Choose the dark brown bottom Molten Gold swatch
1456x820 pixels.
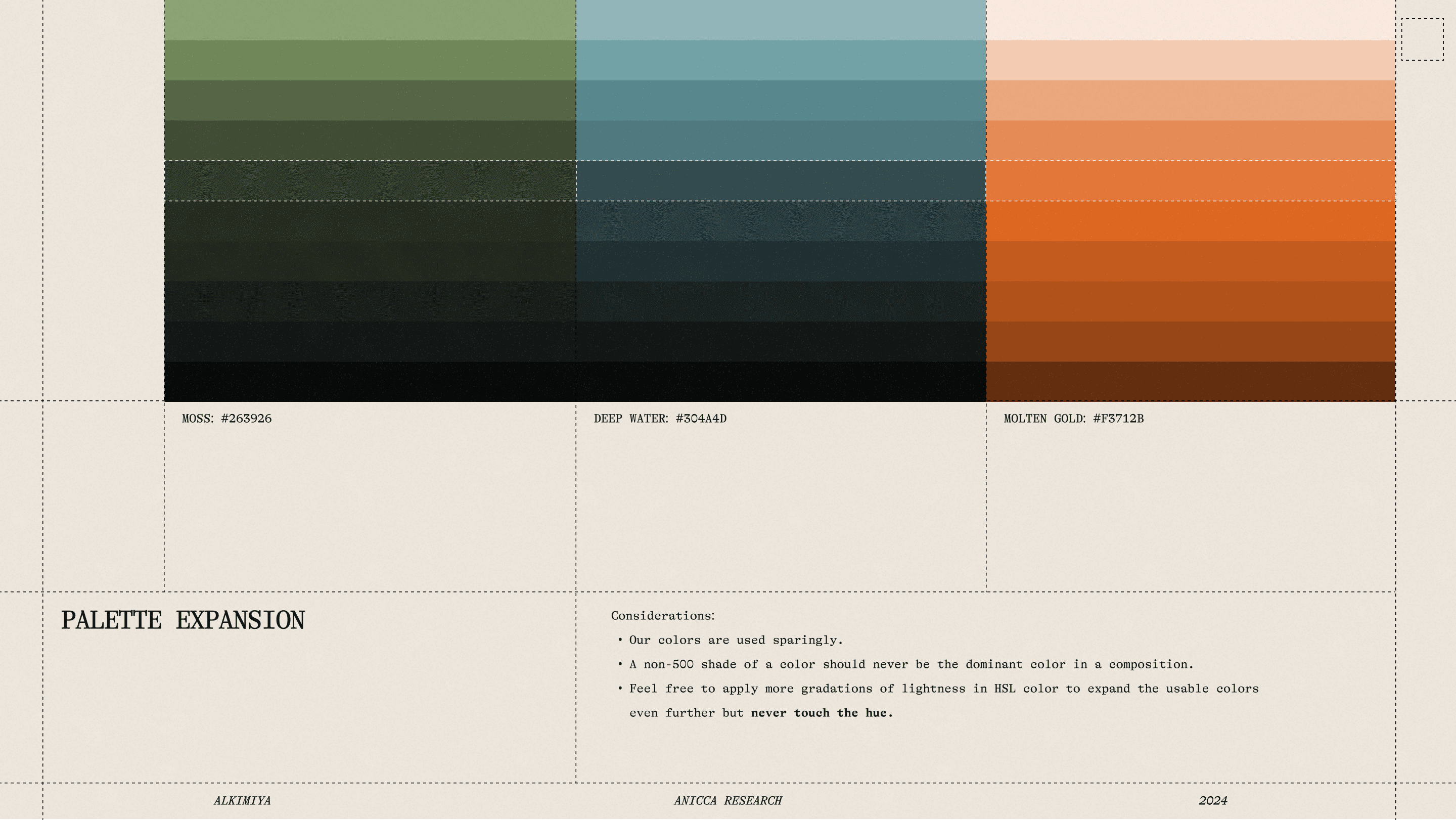[1191, 382]
